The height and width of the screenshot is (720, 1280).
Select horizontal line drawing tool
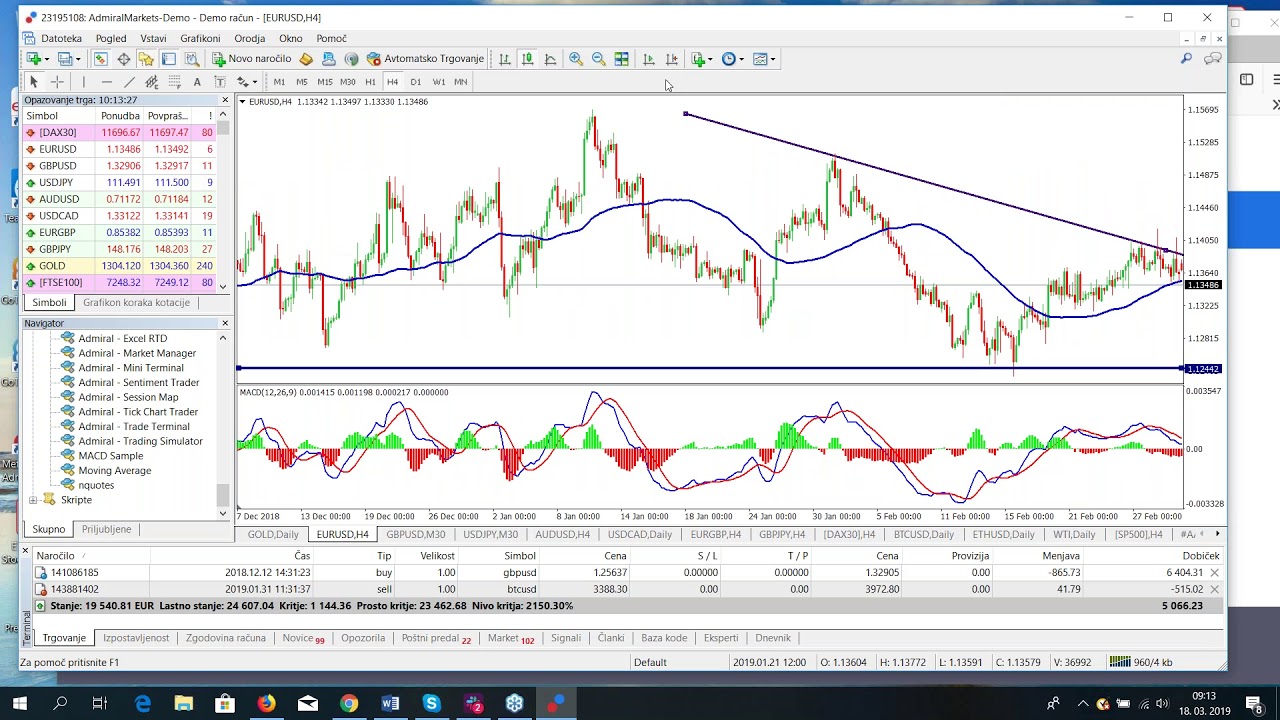click(107, 82)
